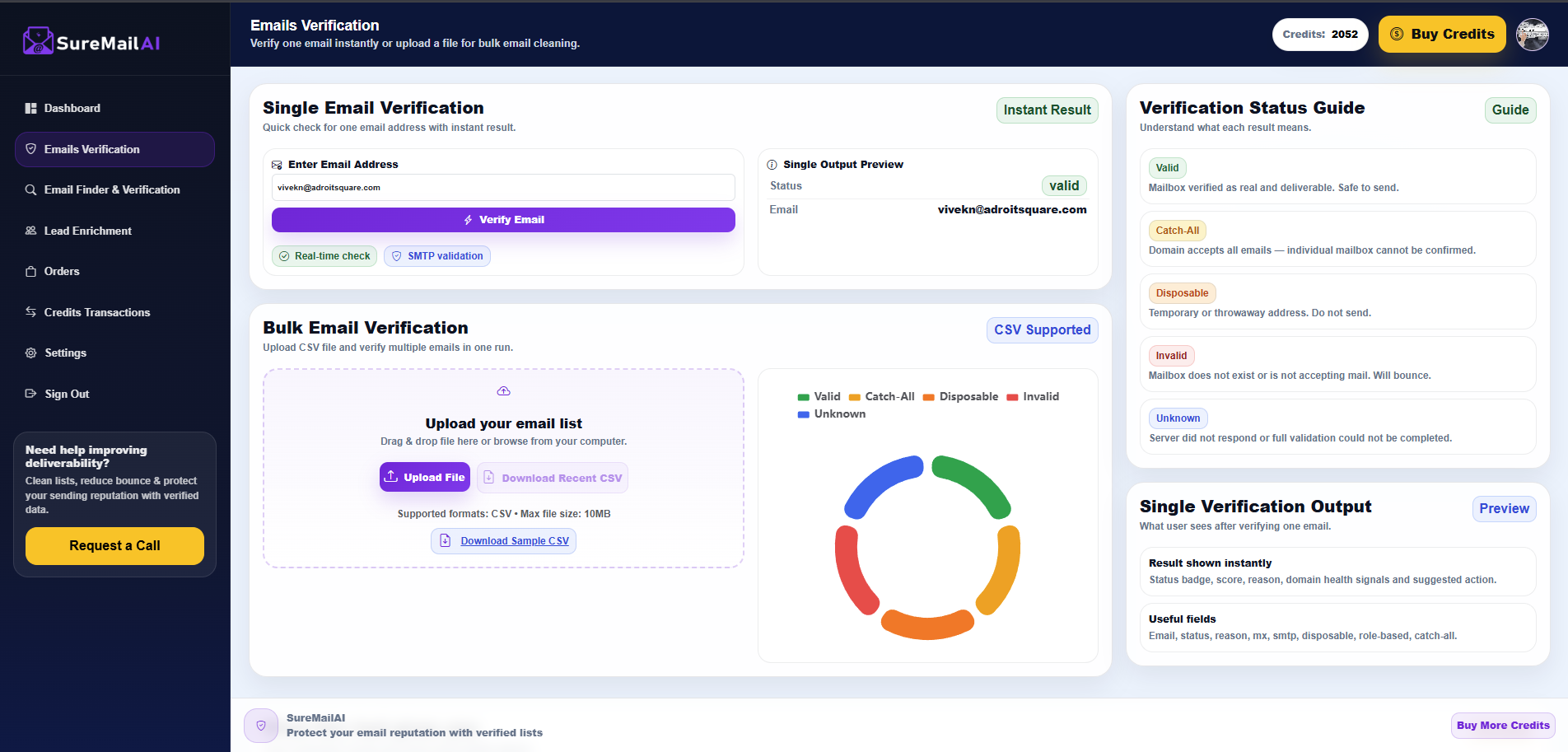Click the shield icon on SMTP validation

click(396, 256)
